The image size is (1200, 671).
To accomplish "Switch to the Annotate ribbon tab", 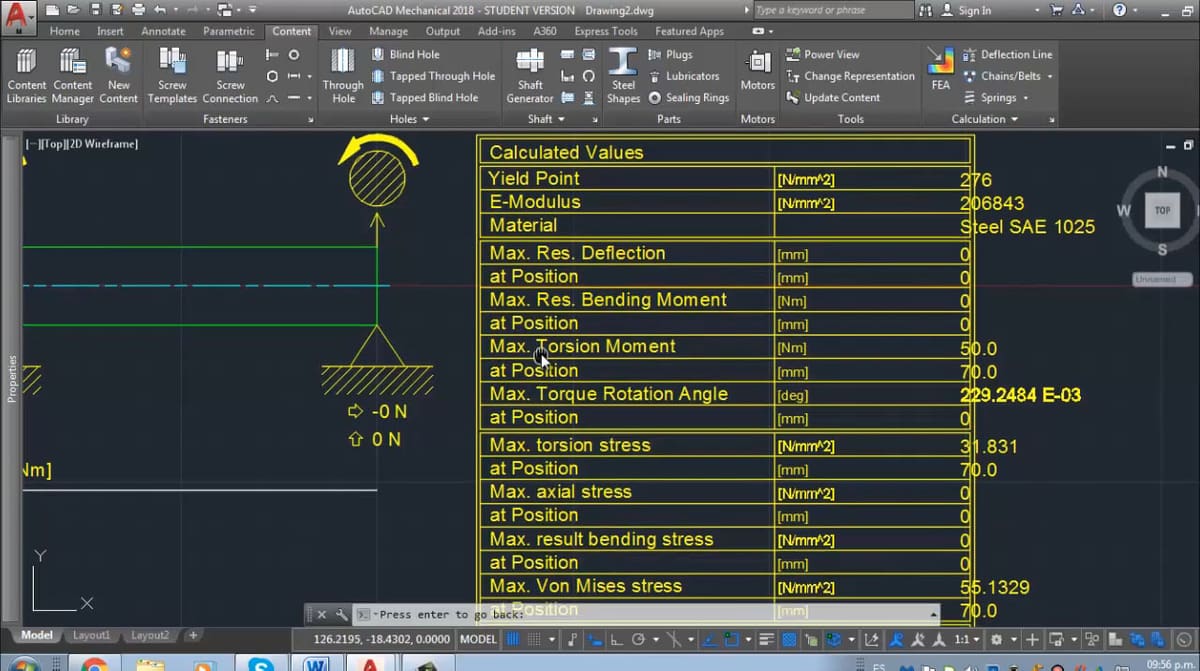I will pos(163,31).
